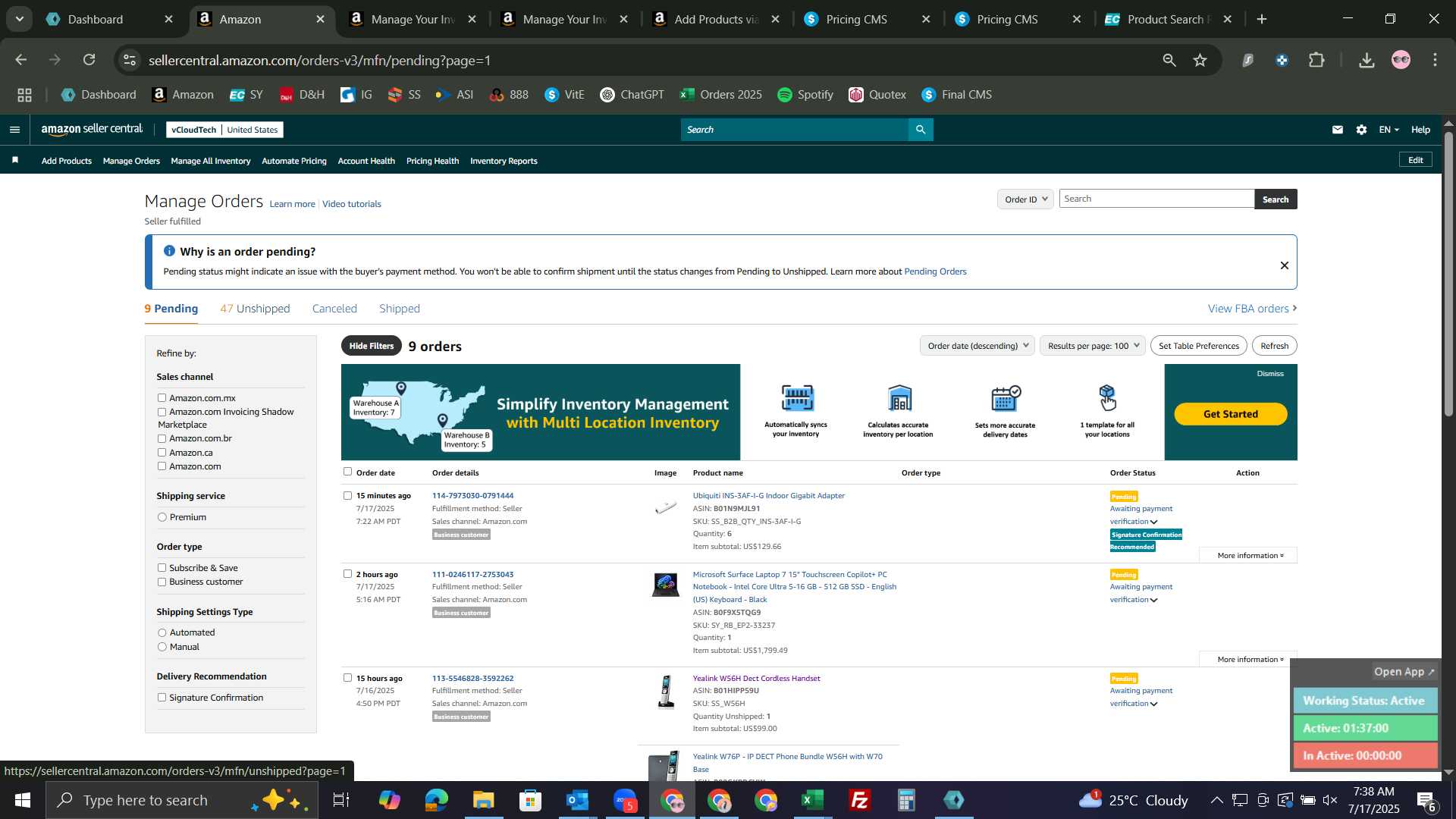The width and height of the screenshot is (1456, 819).
Task: Expand More information for the Surface Laptop order
Action: pyautogui.click(x=1250, y=660)
